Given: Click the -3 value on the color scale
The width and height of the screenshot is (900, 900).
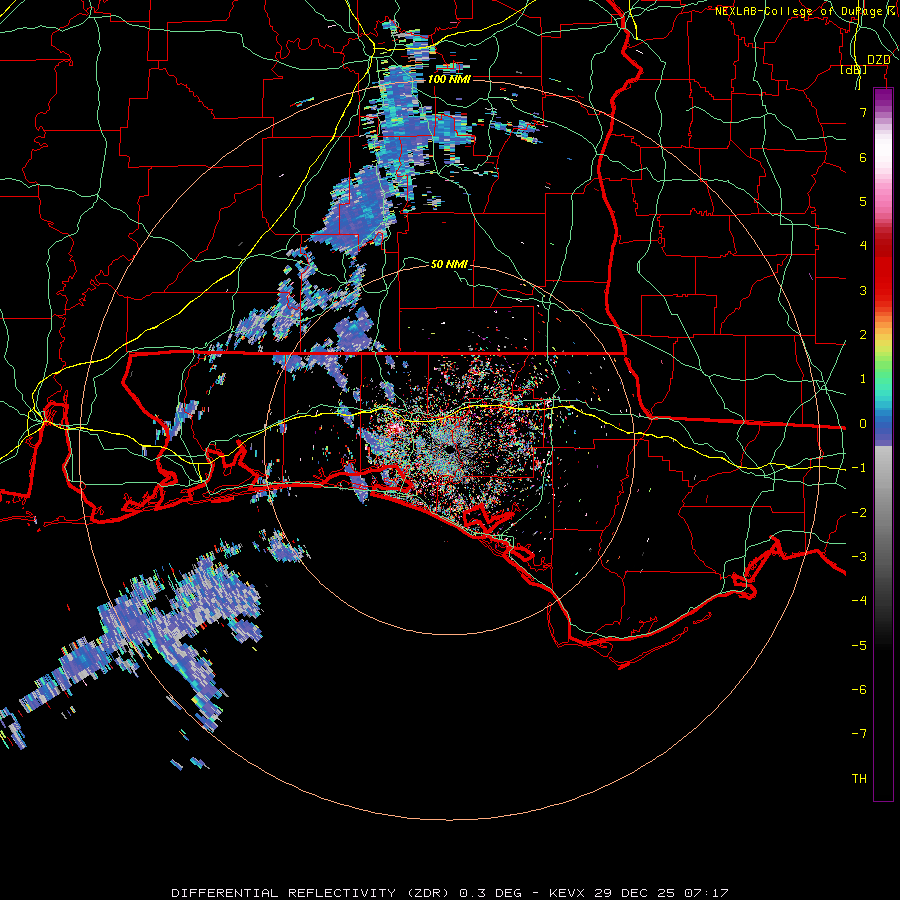Looking at the screenshot, I should click(x=859, y=557).
